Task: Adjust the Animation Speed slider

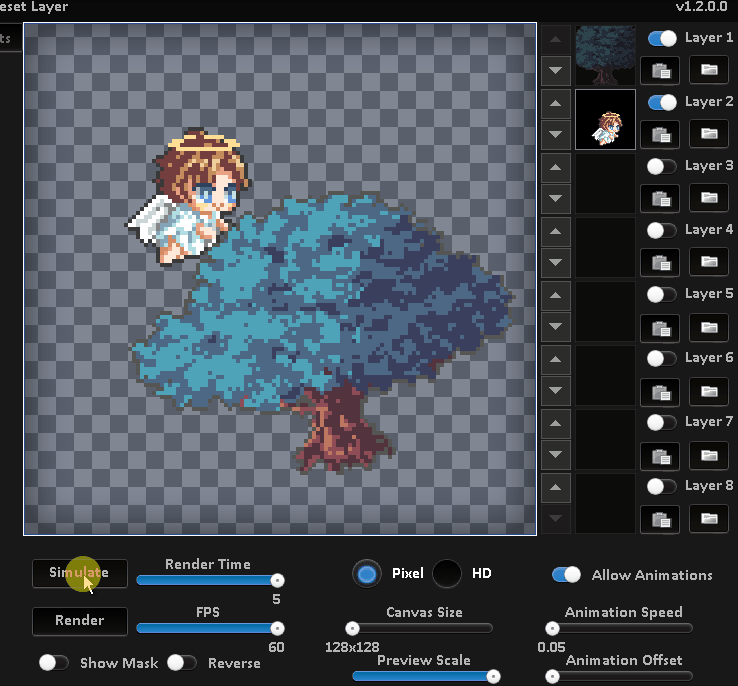Action: click(619, 628)
